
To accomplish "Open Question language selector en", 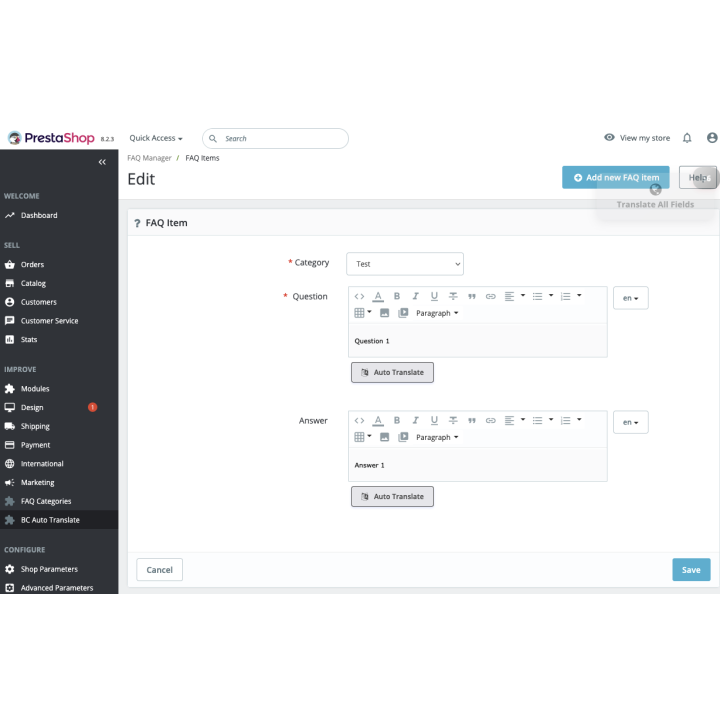I will pyautogui.click(x=630, y=298).
